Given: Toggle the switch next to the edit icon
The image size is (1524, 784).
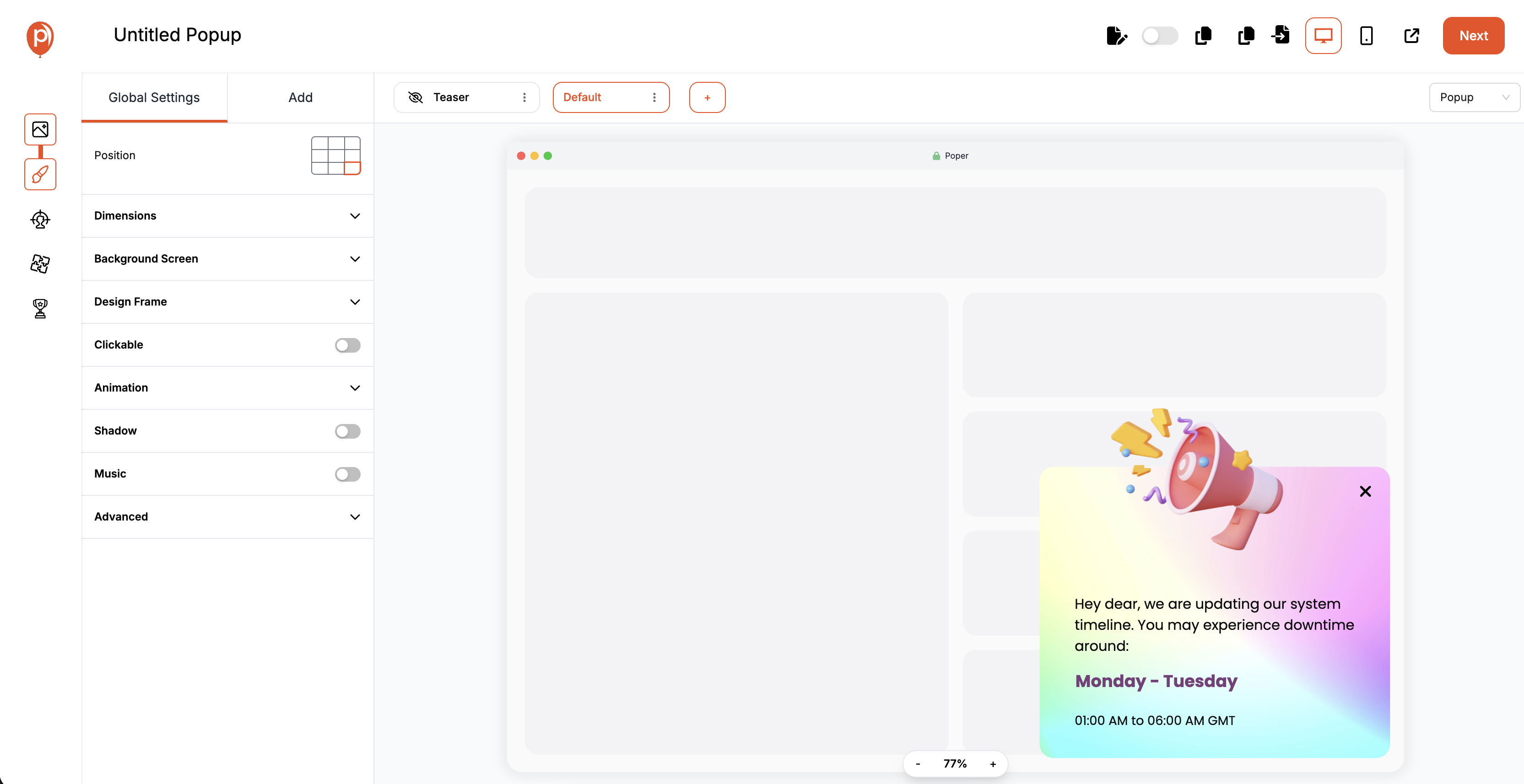Looking at the screenshot, I should 1159,36.
